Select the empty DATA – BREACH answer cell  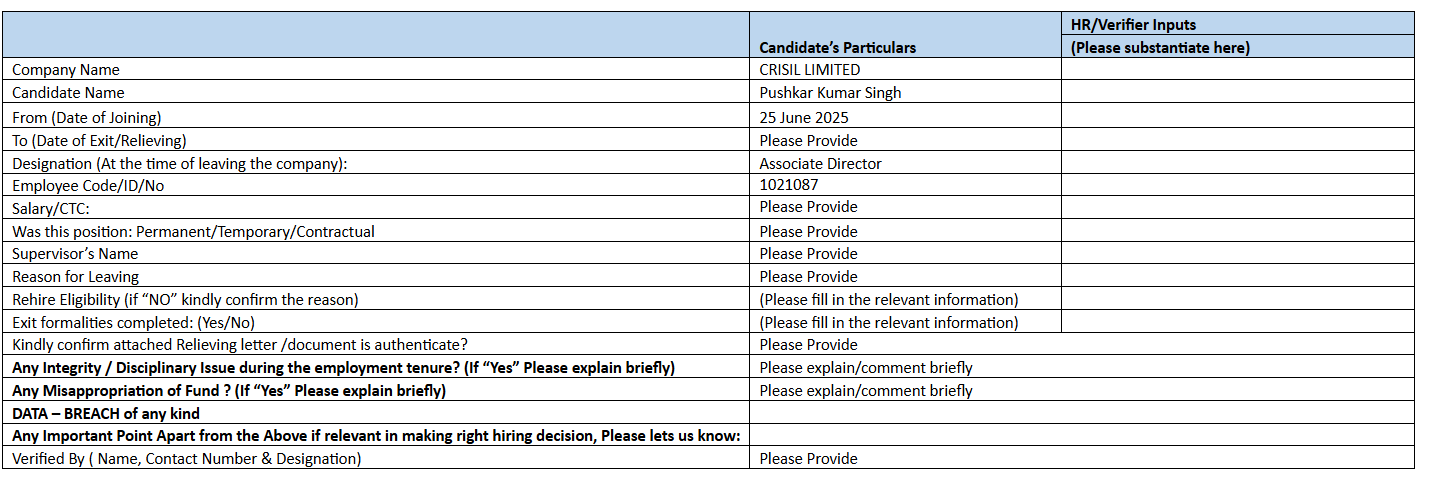tap(1082, 413)
